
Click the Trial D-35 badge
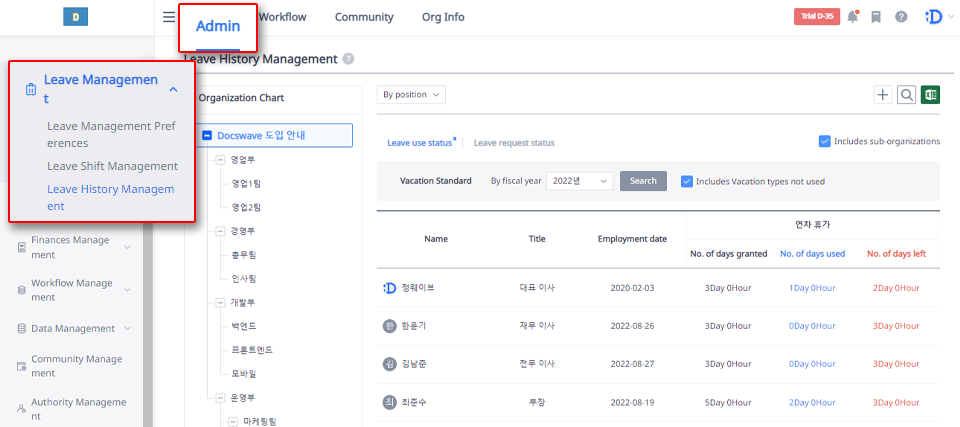click(x=817, y=17)
